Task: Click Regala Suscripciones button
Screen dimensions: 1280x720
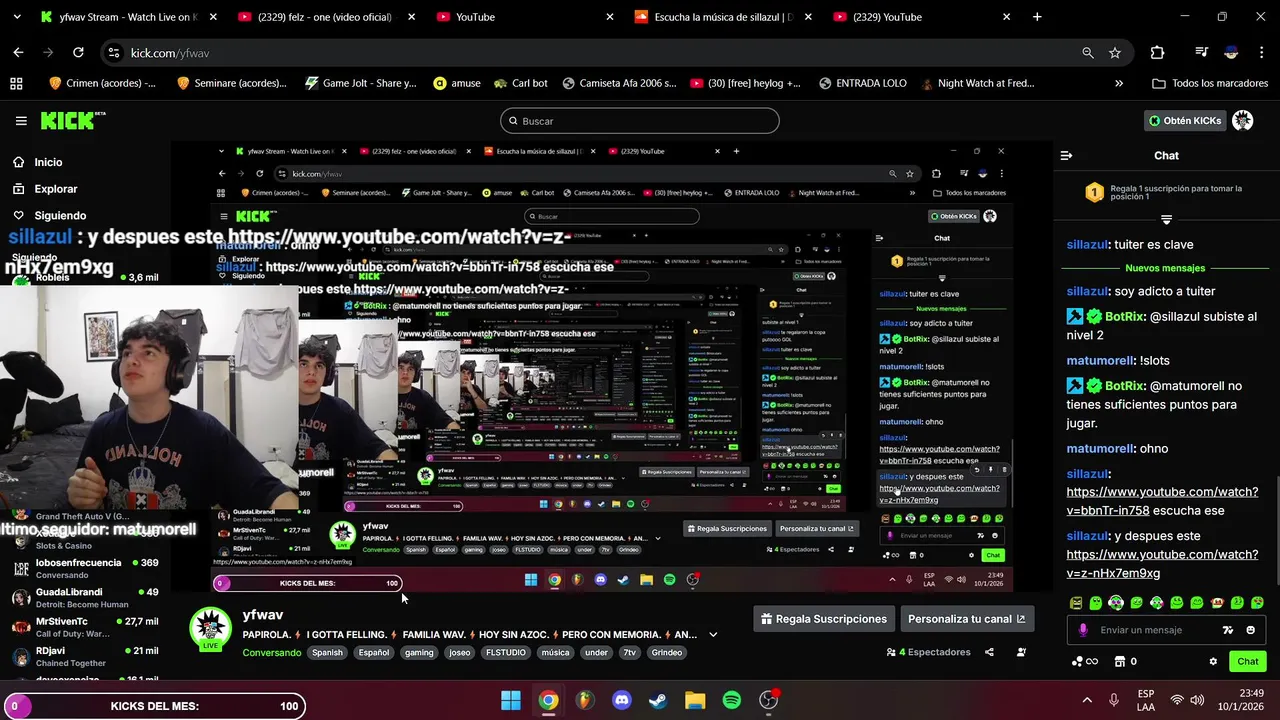Action: [x=823, y=619]
